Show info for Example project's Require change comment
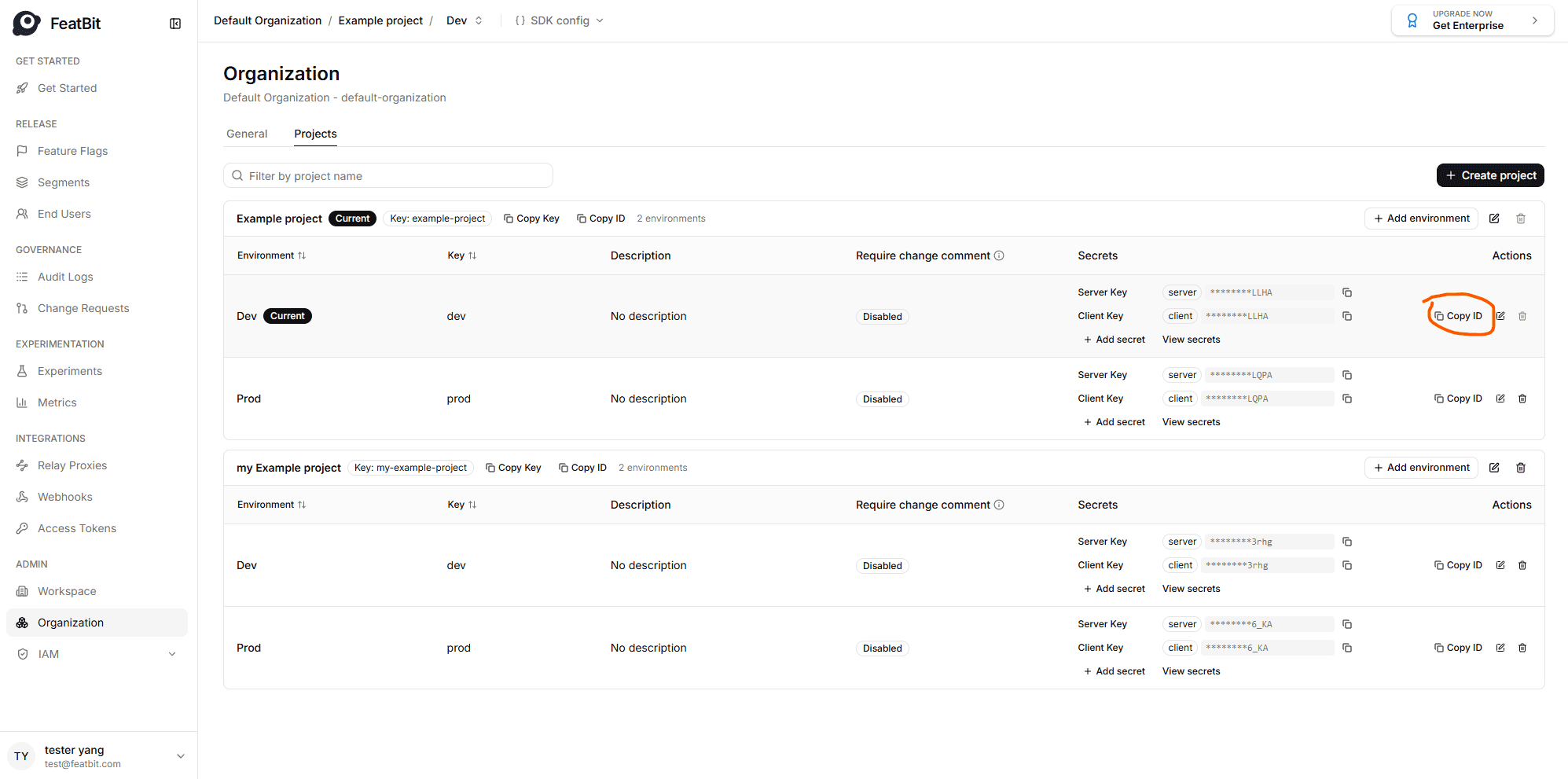The height and width of the screenshot is (779, 1568). coord(999,255)
